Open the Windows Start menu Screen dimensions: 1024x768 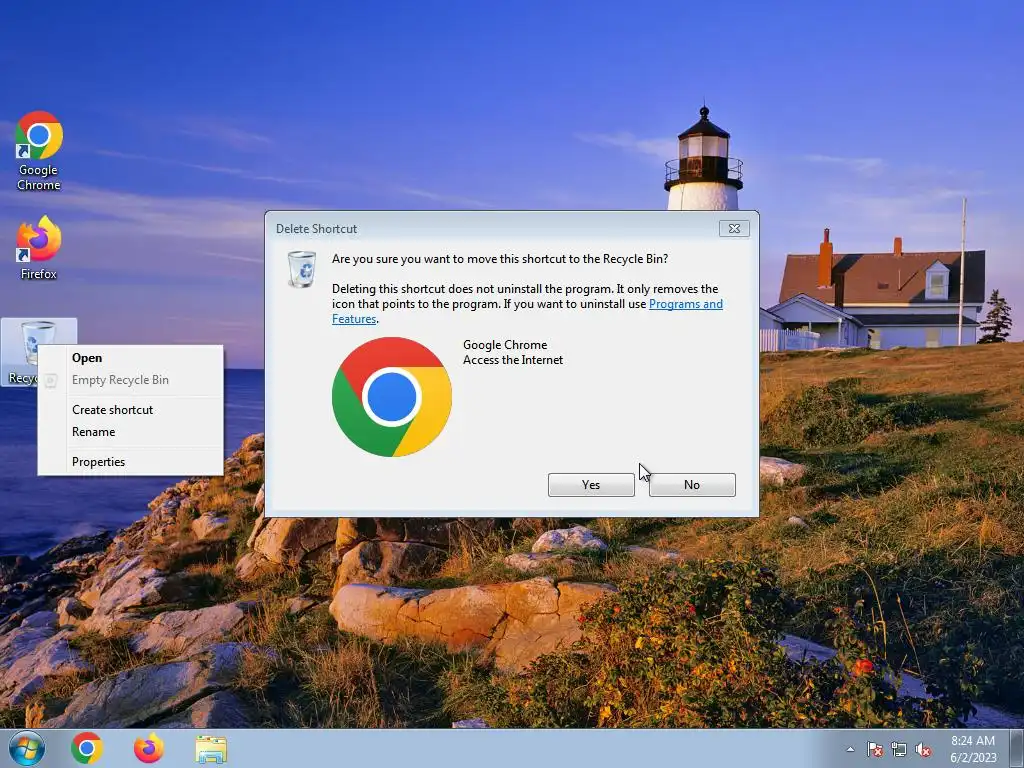[x=27, y=748]
